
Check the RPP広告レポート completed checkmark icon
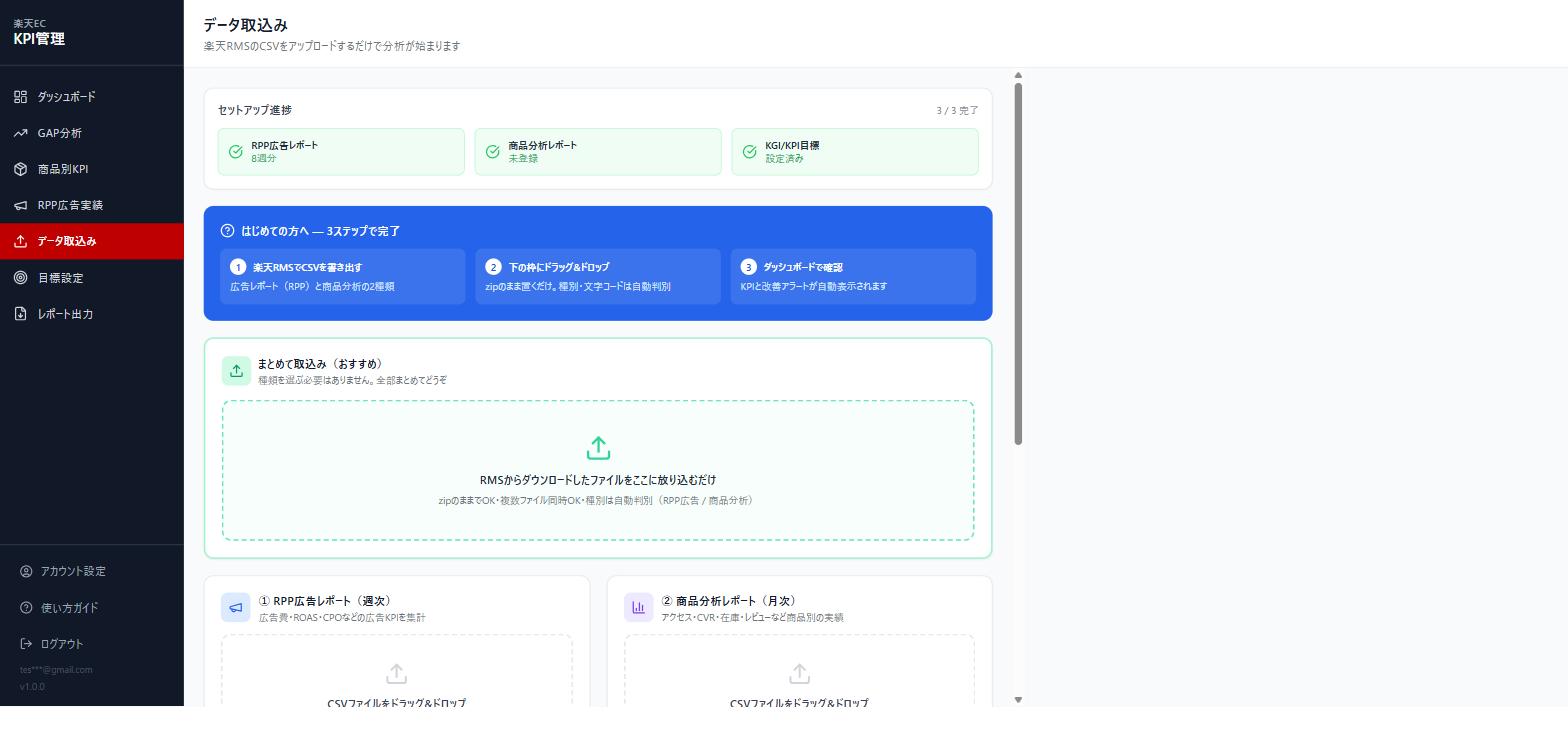click(236, 152)
